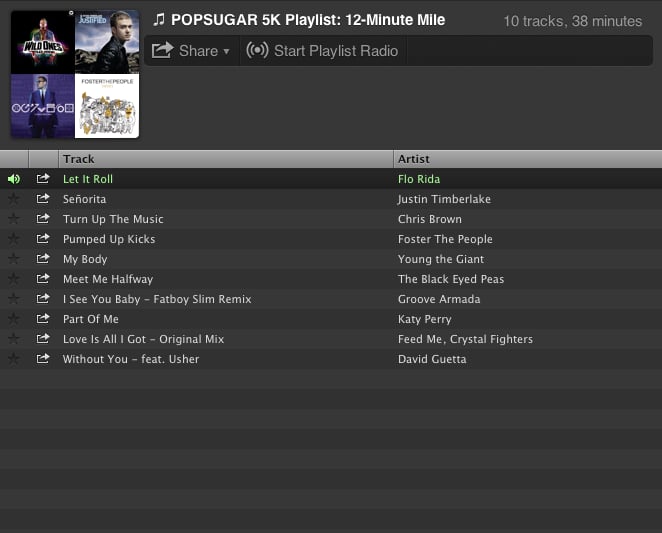Open artist Groove Armada
Screen dimensions: 662x533
tap(439, 299)
